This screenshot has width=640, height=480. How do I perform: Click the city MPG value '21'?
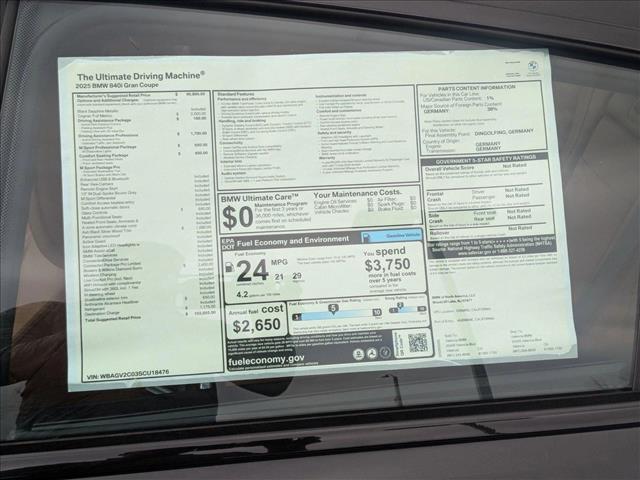pyautogui.click(x=279, y=277)
